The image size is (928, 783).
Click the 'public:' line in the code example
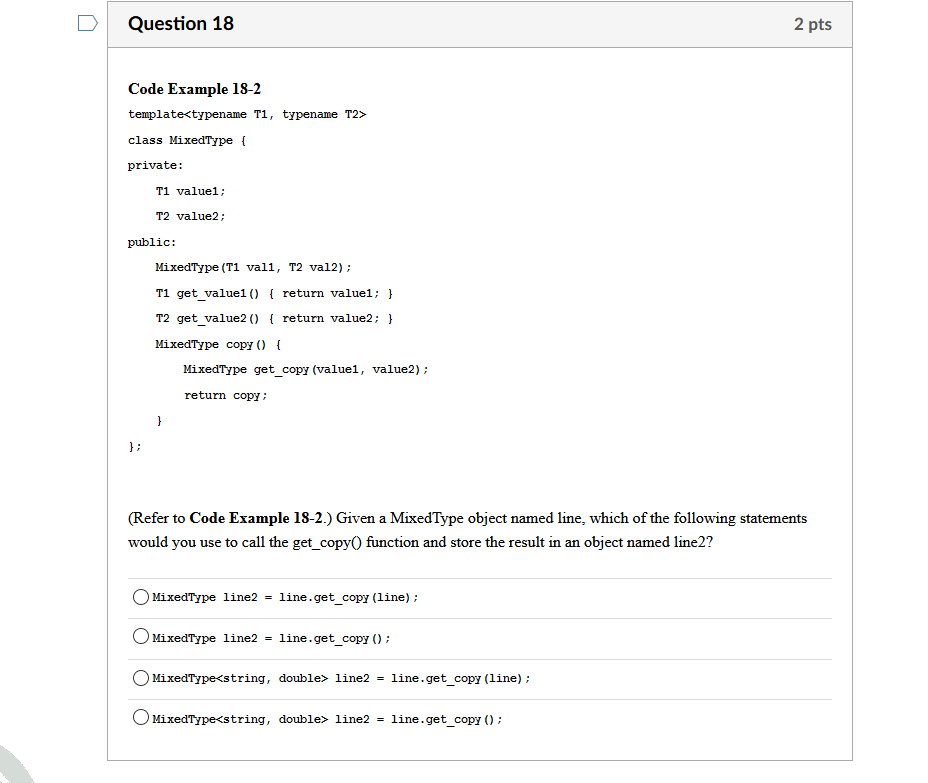[149, 241]
